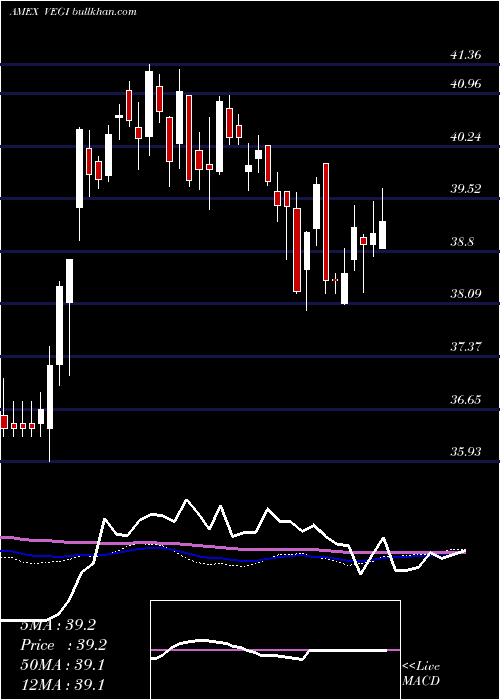
Task: Select the 36.65 price level label
Action: [466, 400]
